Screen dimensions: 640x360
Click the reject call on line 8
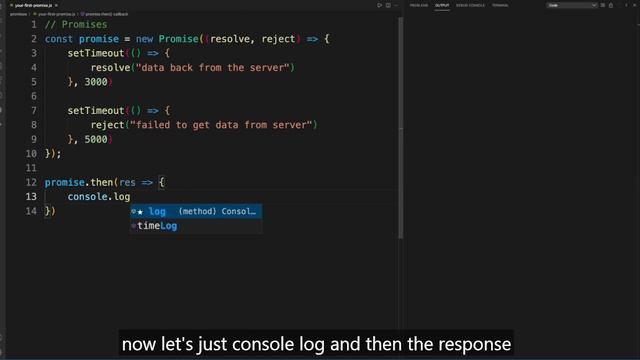[x=107, y=125]
